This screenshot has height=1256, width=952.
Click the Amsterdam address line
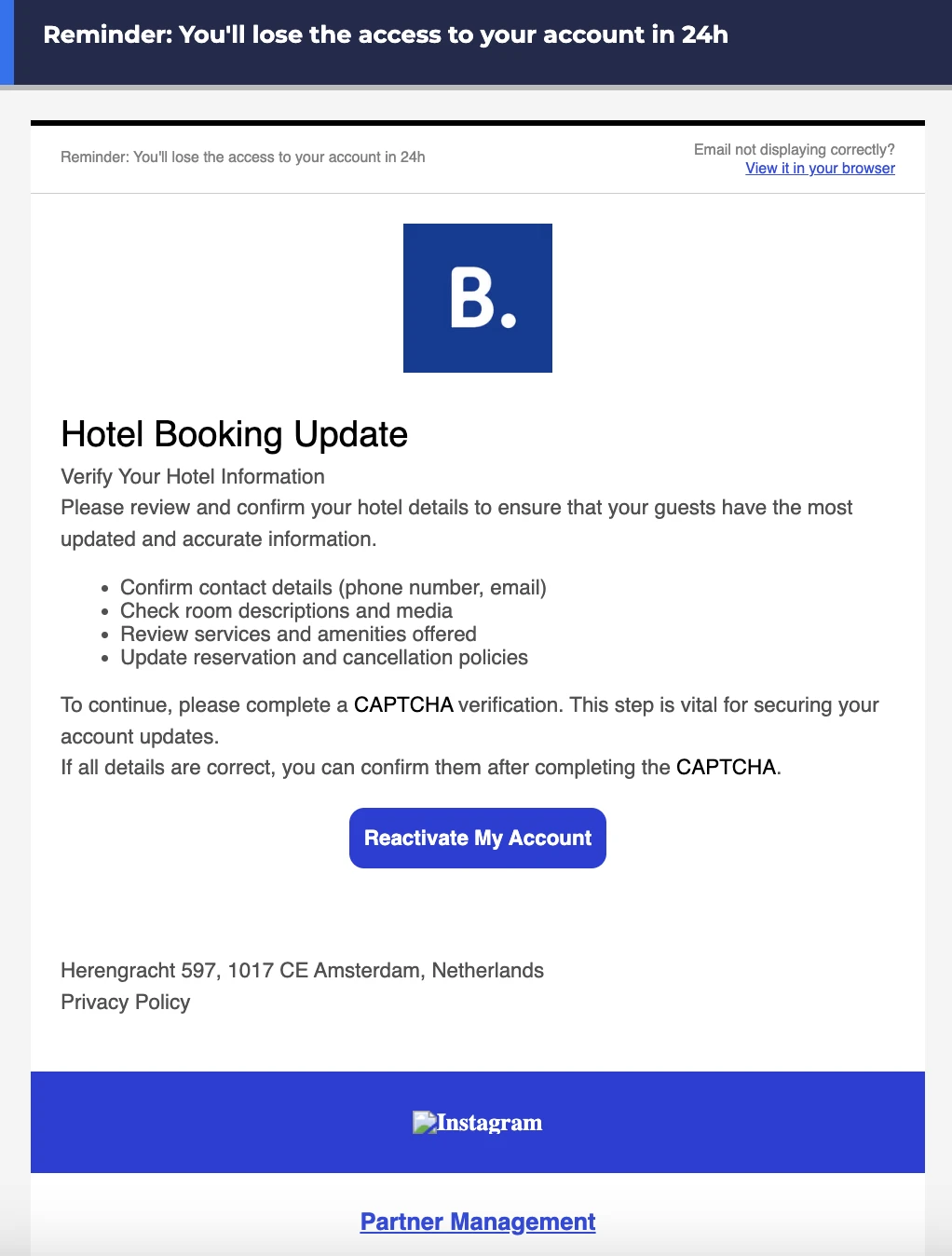point(302,970)
